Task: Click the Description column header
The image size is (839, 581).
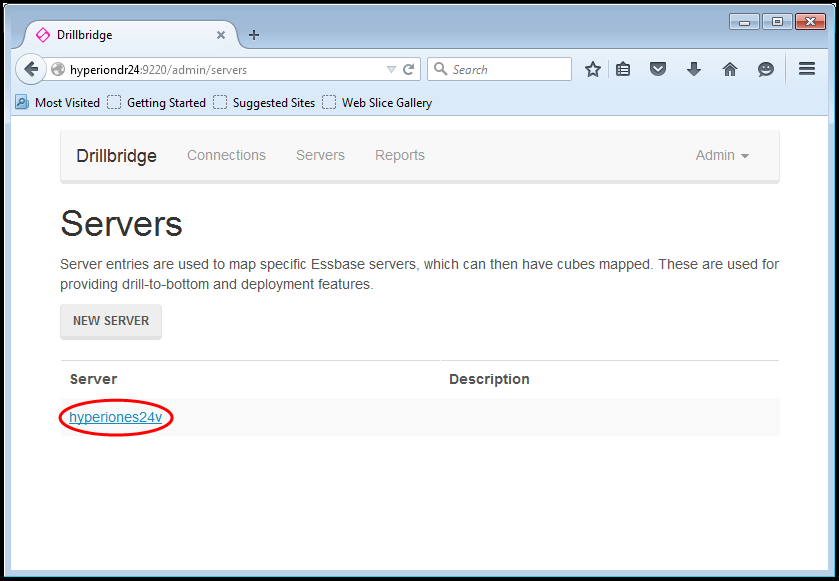Action: click(x=489, y=379)
